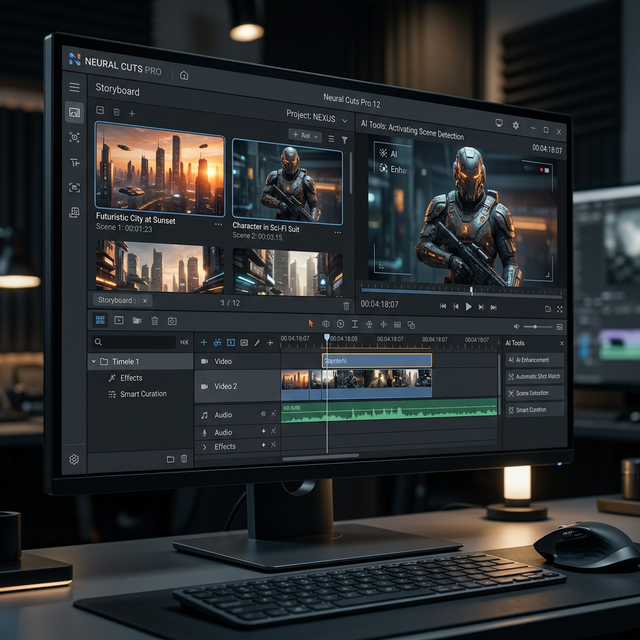Toggle the Video 2 track camera icon

tap(204, 386)
